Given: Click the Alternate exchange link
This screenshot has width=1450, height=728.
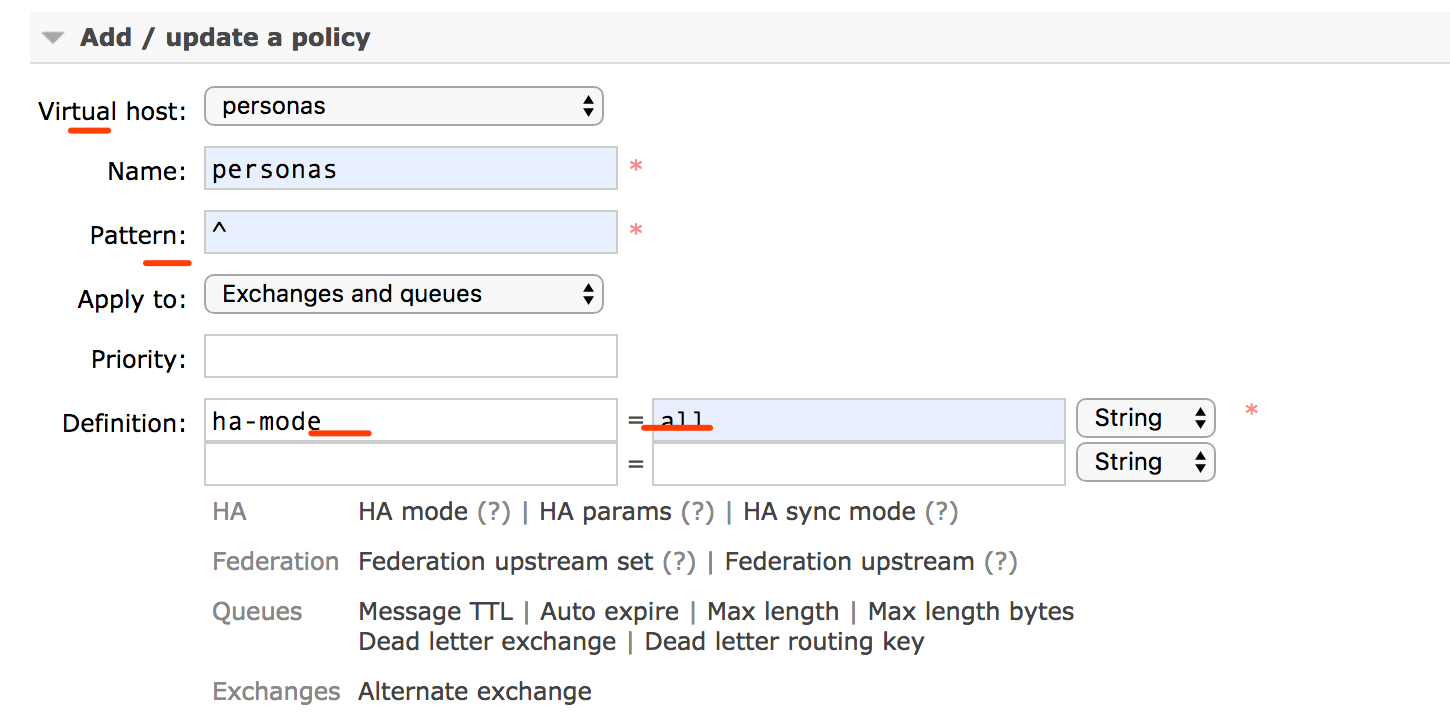Looking at the screenshot, I should point(475,692).
